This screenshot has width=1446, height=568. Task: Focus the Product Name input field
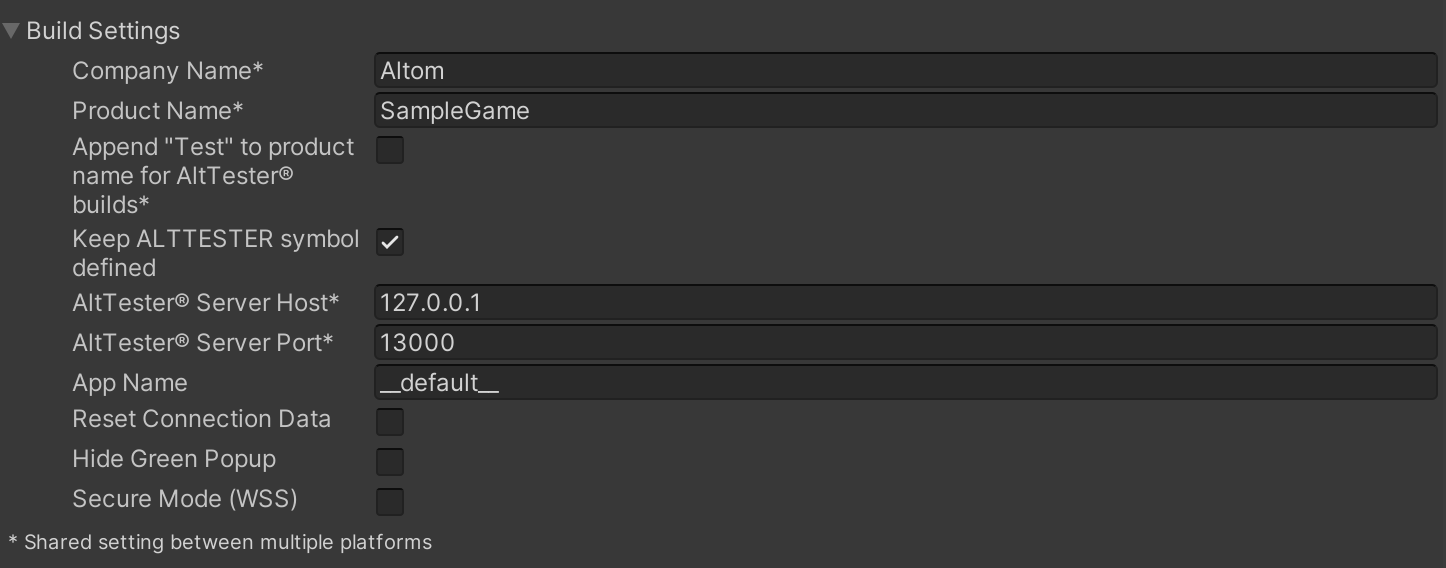click(905, 111)
